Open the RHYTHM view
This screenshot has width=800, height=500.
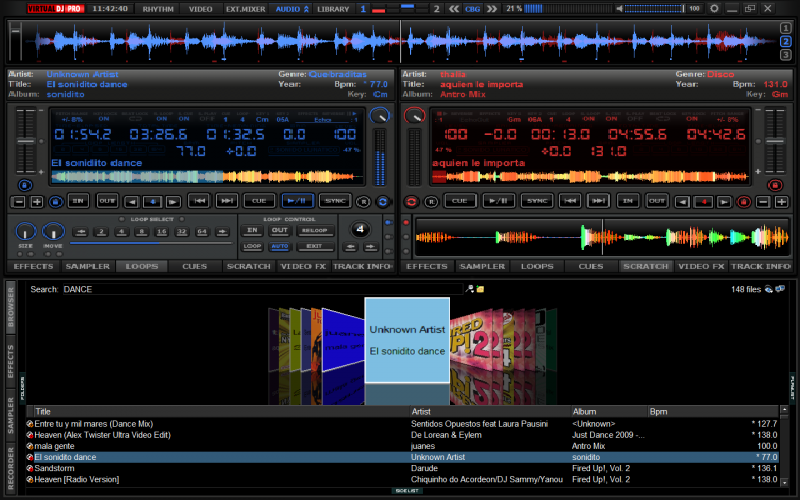tap(158, 9)
